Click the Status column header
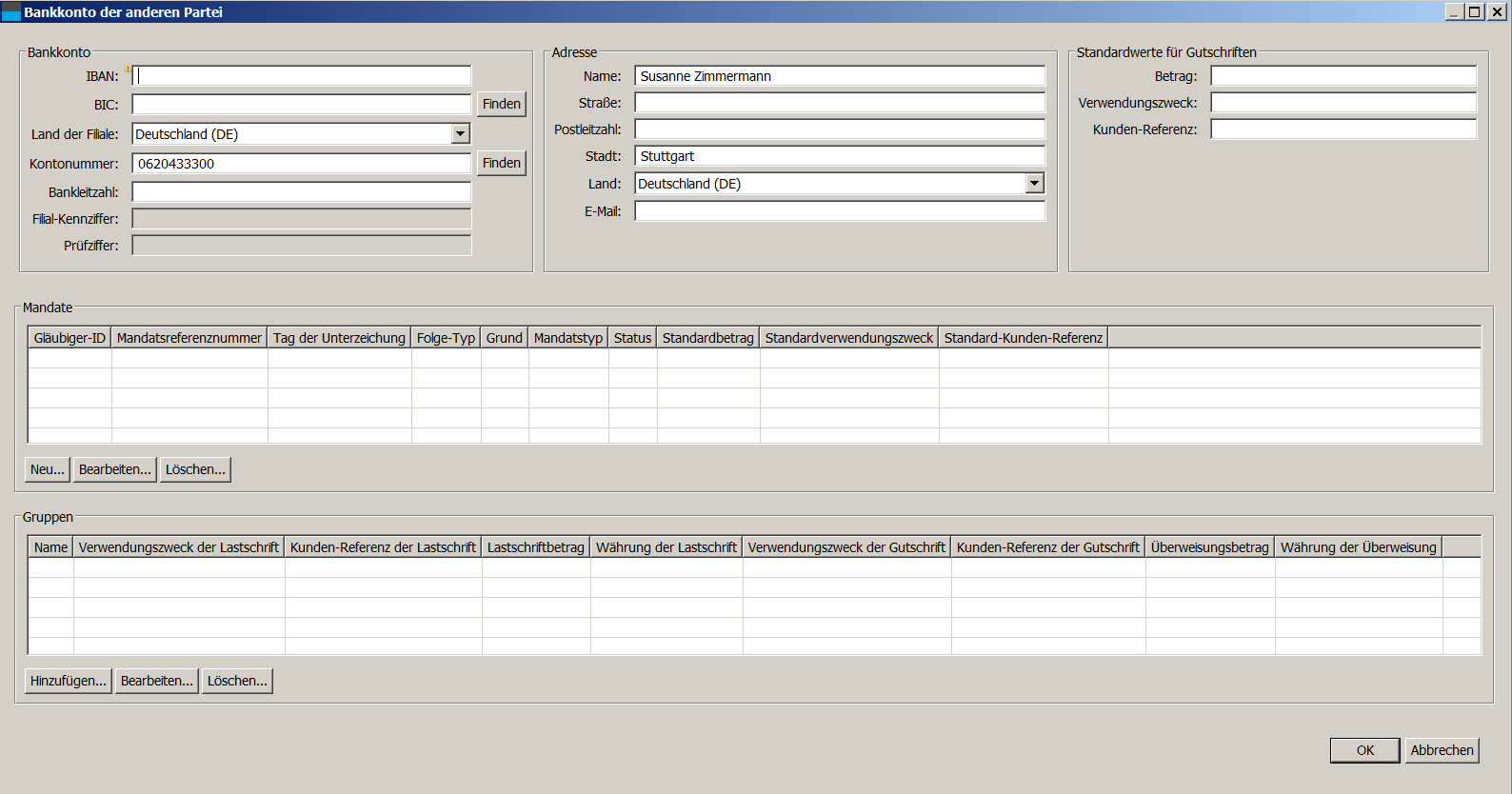The image size is (1512, 794). pyautogui.click(x=632, y=338)
